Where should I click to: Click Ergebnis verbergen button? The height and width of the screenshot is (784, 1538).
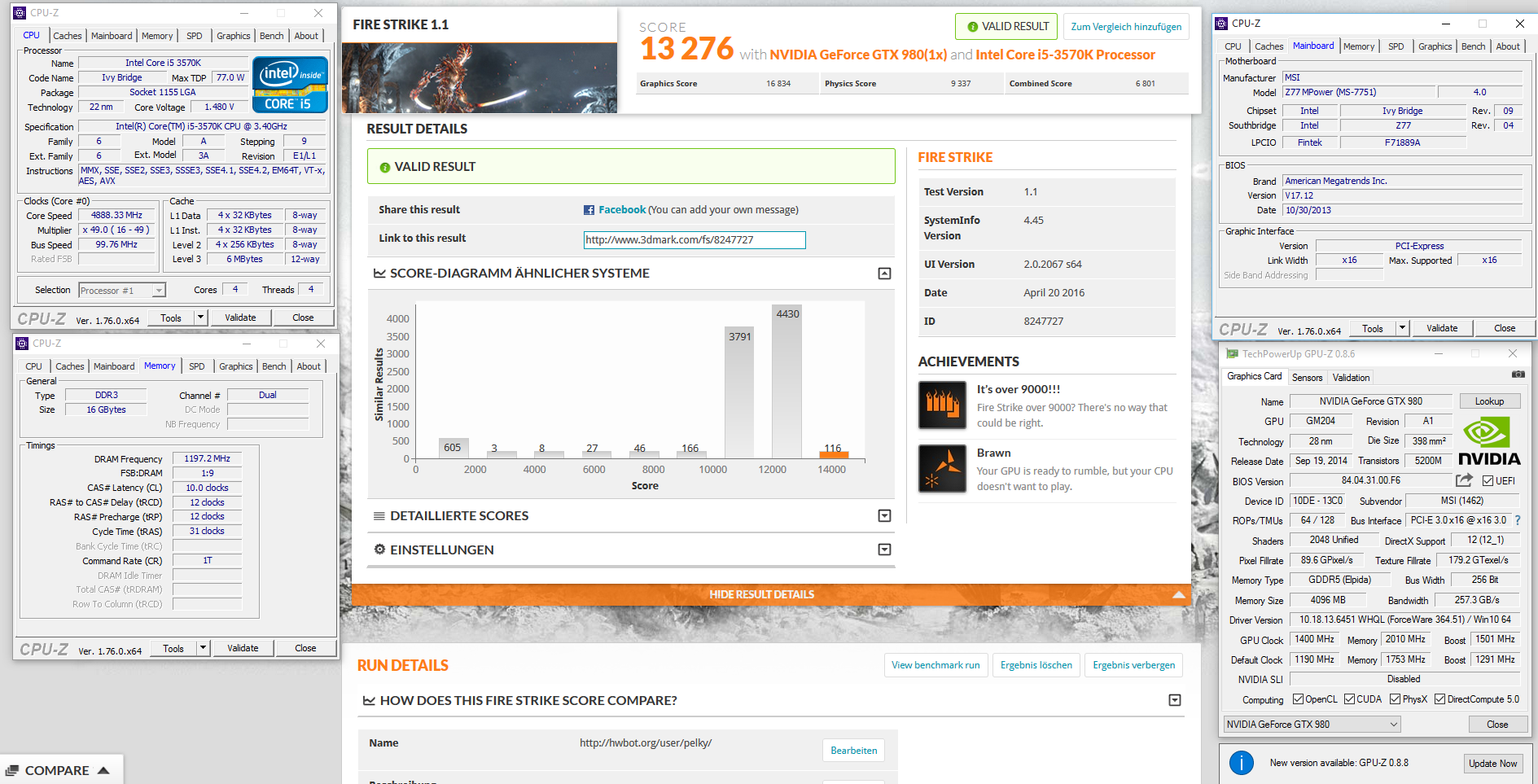pos(1133,665)
